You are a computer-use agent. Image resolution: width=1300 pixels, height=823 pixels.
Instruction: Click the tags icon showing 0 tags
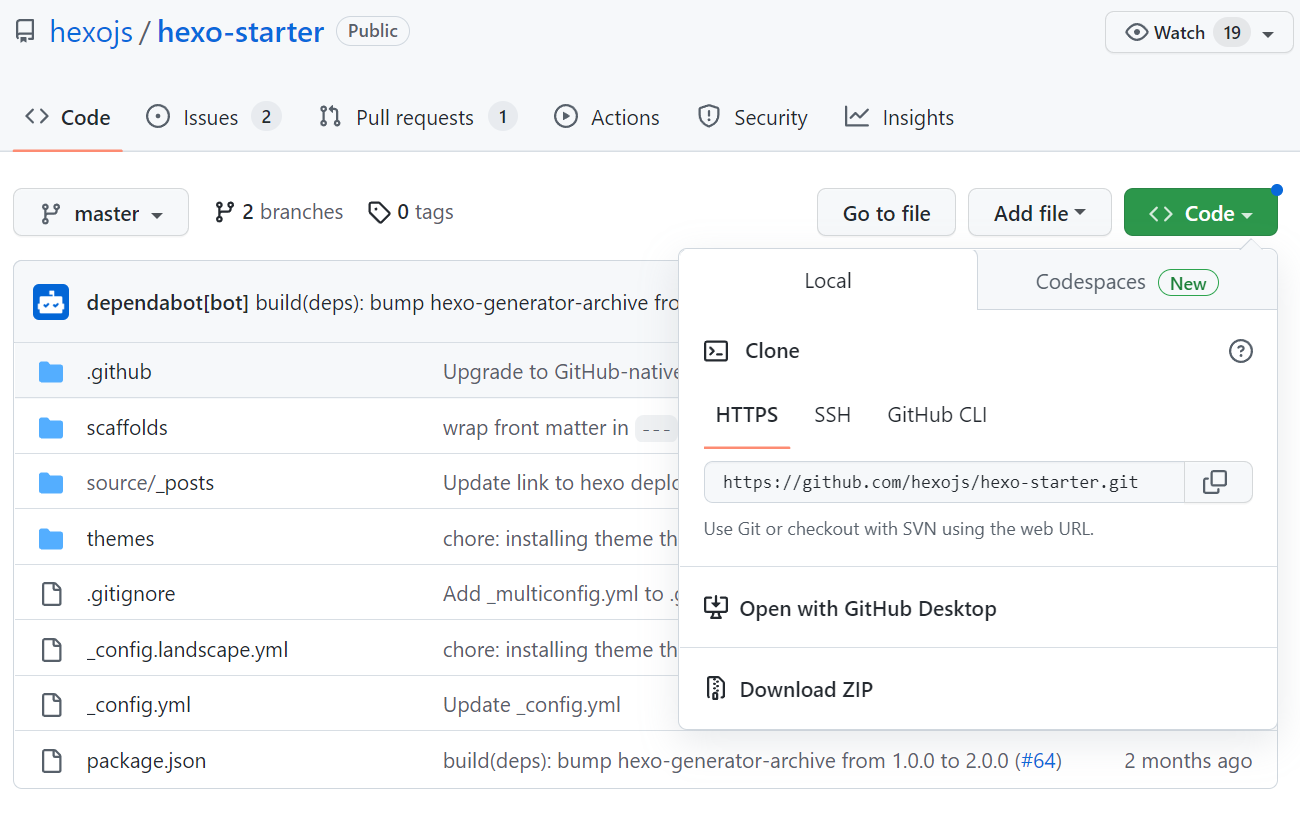(x=379, y=212)
